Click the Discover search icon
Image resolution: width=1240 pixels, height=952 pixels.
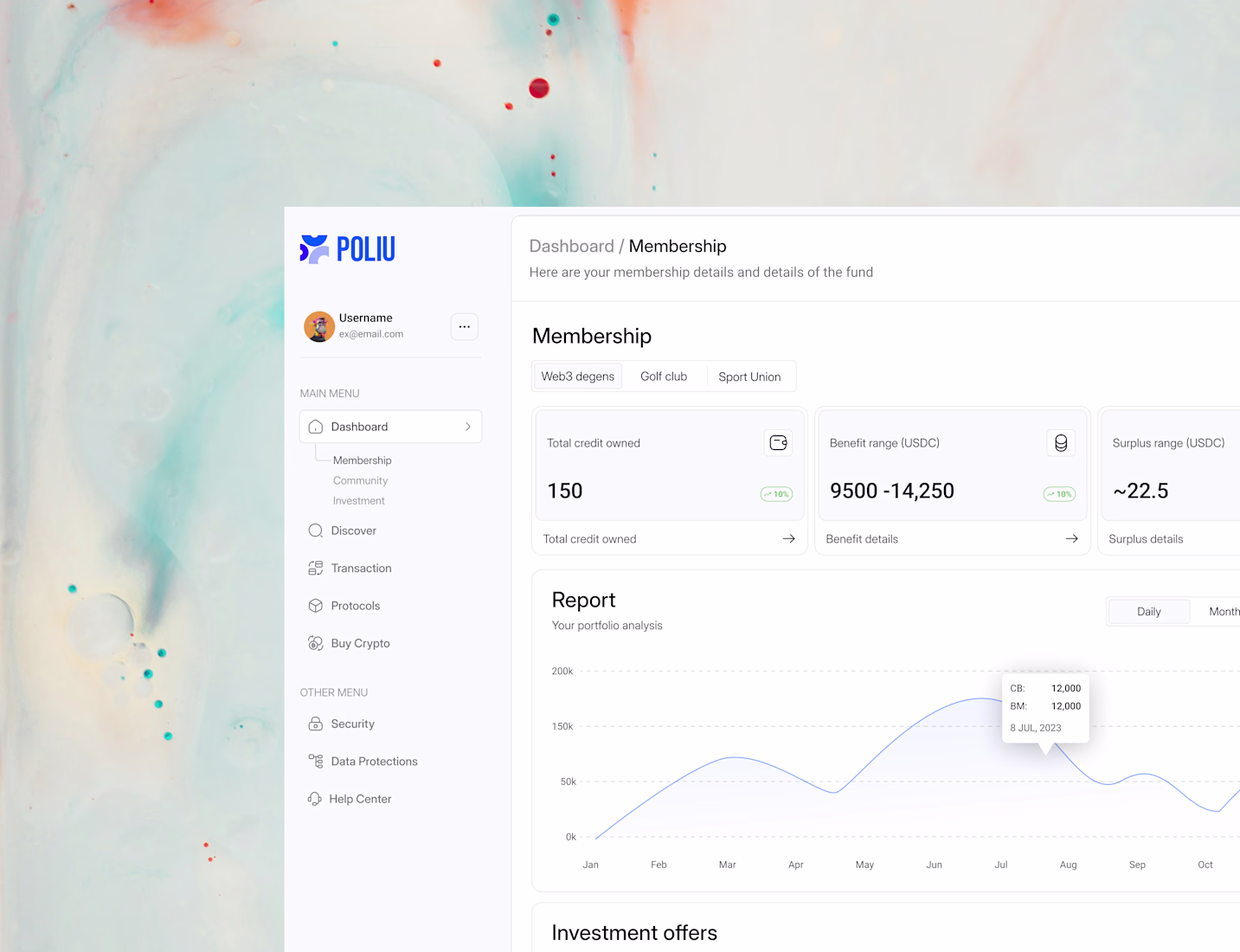pyautogui.click(x=316, y=531)
